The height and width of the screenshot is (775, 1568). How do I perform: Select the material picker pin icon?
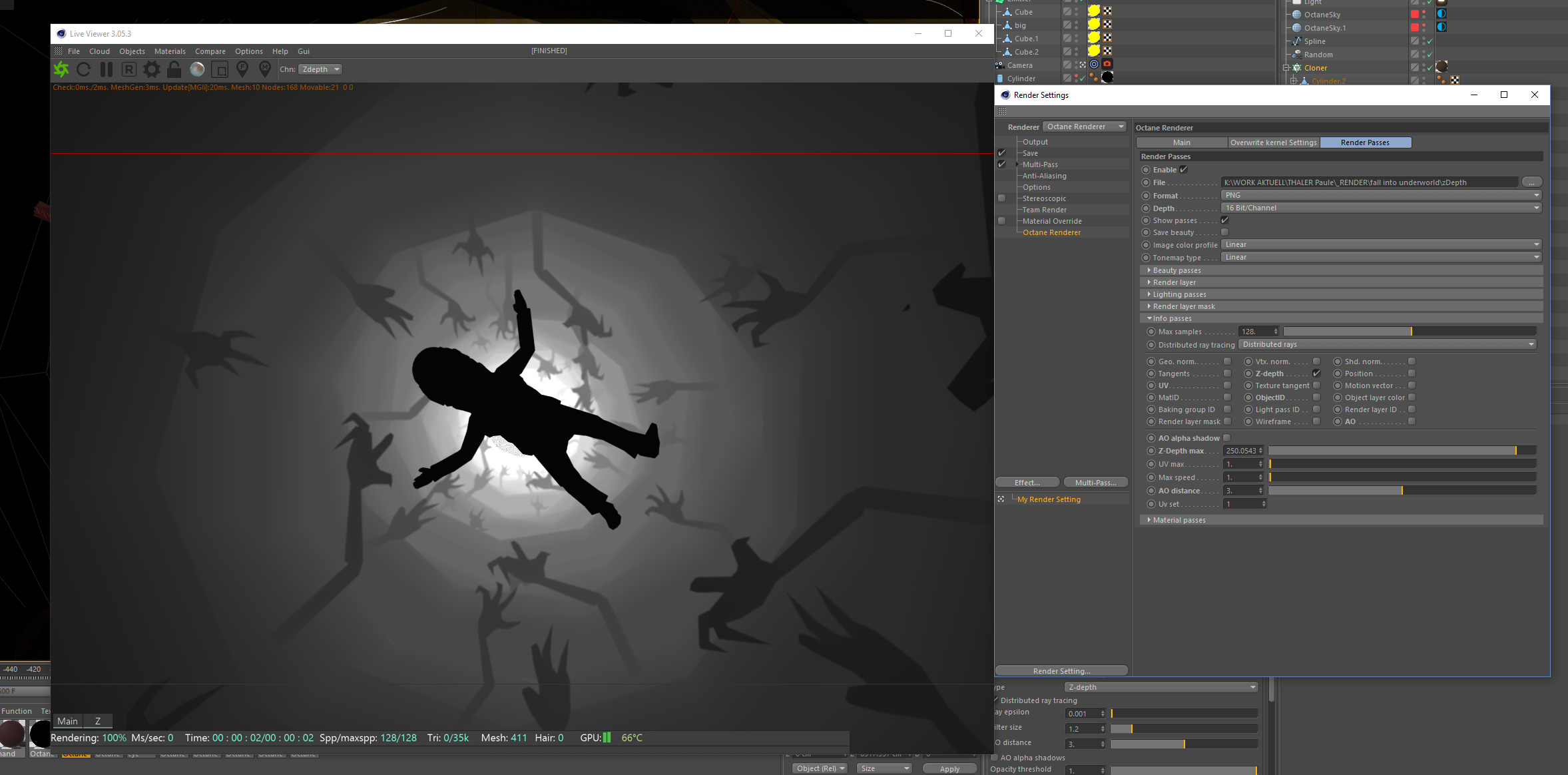coord(265,69)
